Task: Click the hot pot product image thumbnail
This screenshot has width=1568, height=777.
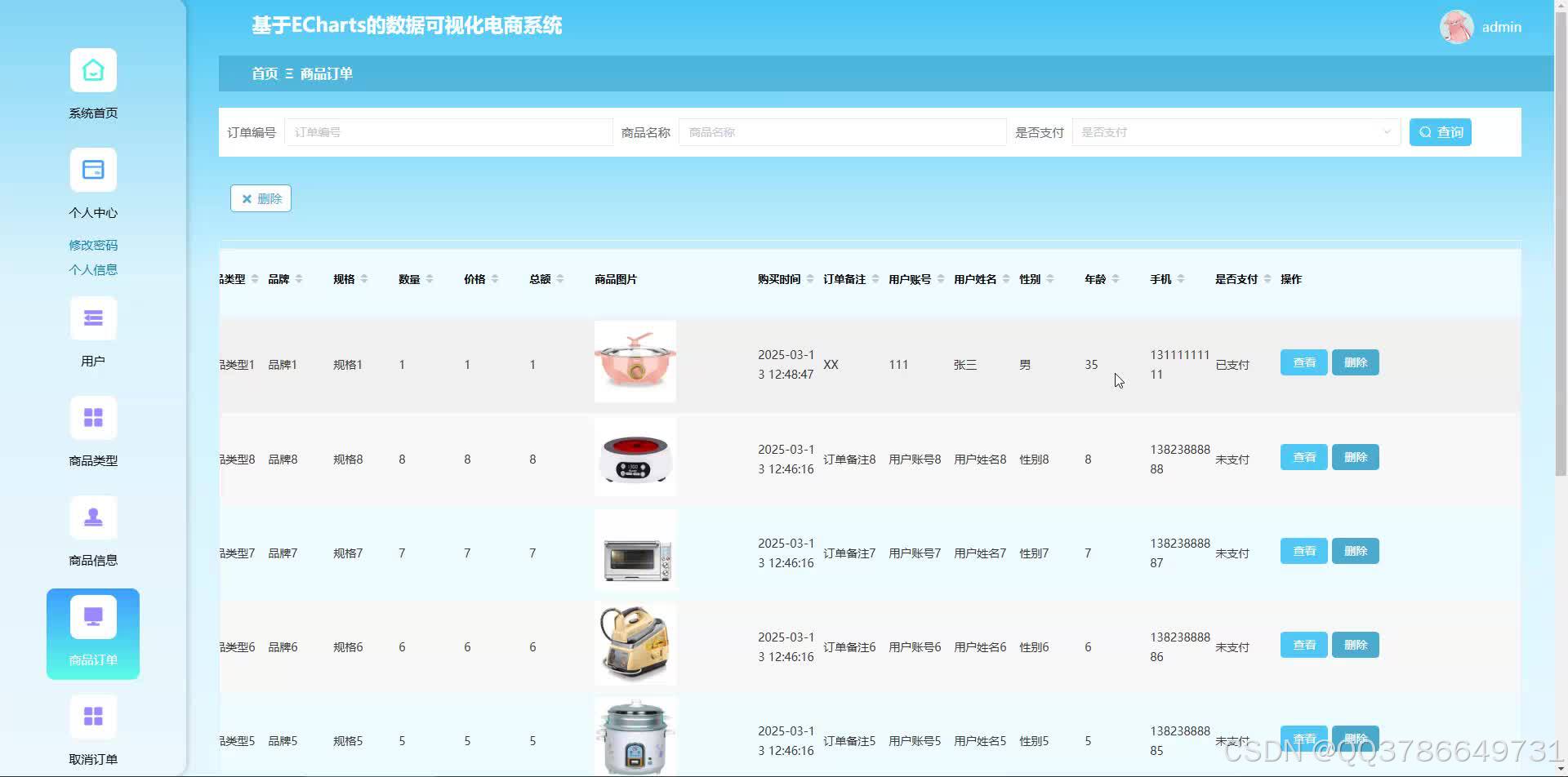Action: tap(635, 361)
